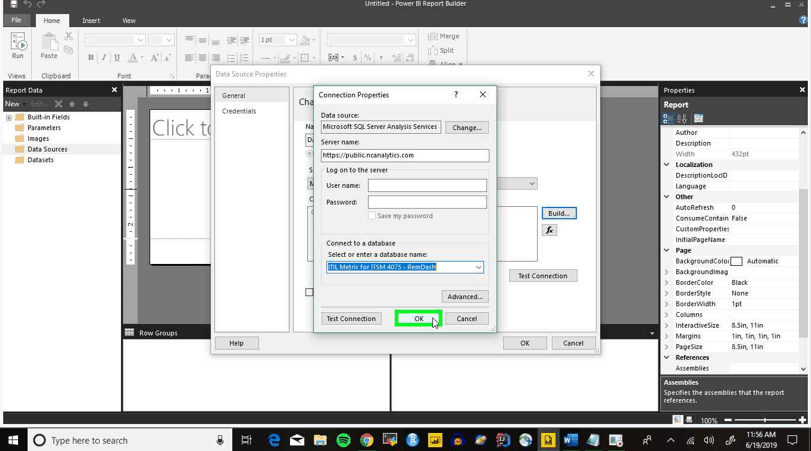Click the expression fx button
This screenshot has height=451, width=811.
pyautogui.click(x=549, y=230)
